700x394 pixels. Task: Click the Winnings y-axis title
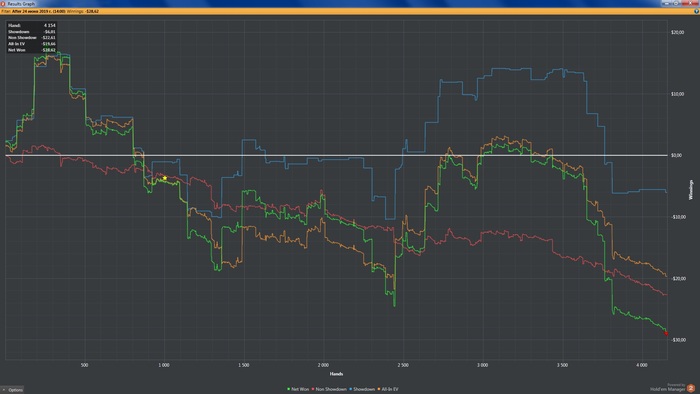[691, 190]
